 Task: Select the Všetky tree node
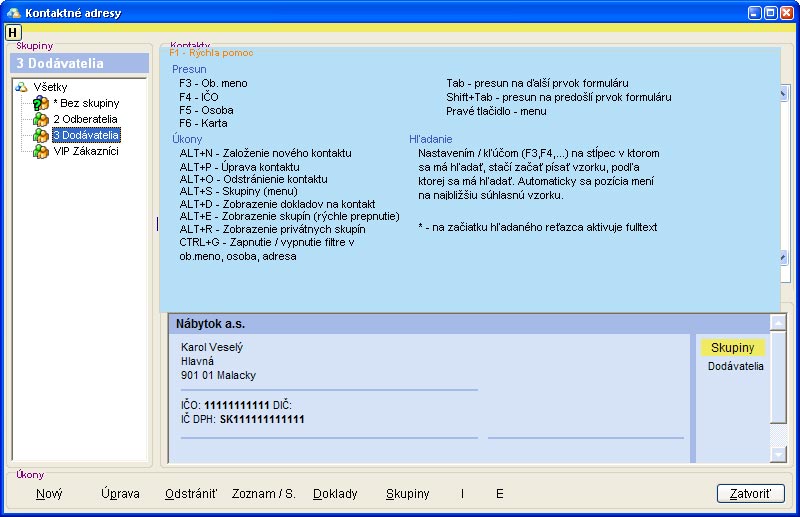(x=50, y=87)
